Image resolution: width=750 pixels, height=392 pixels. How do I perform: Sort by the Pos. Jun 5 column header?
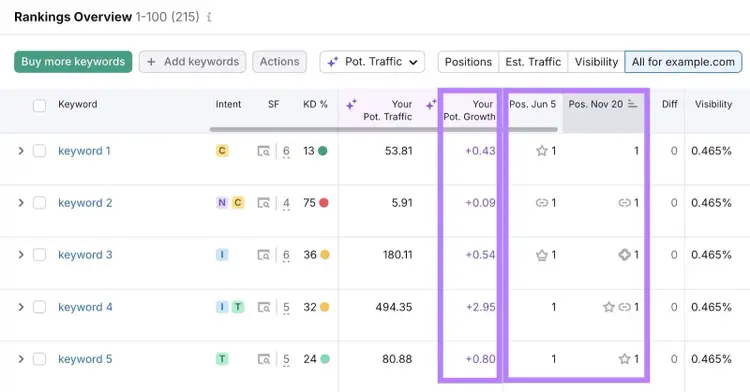point(532,104)
